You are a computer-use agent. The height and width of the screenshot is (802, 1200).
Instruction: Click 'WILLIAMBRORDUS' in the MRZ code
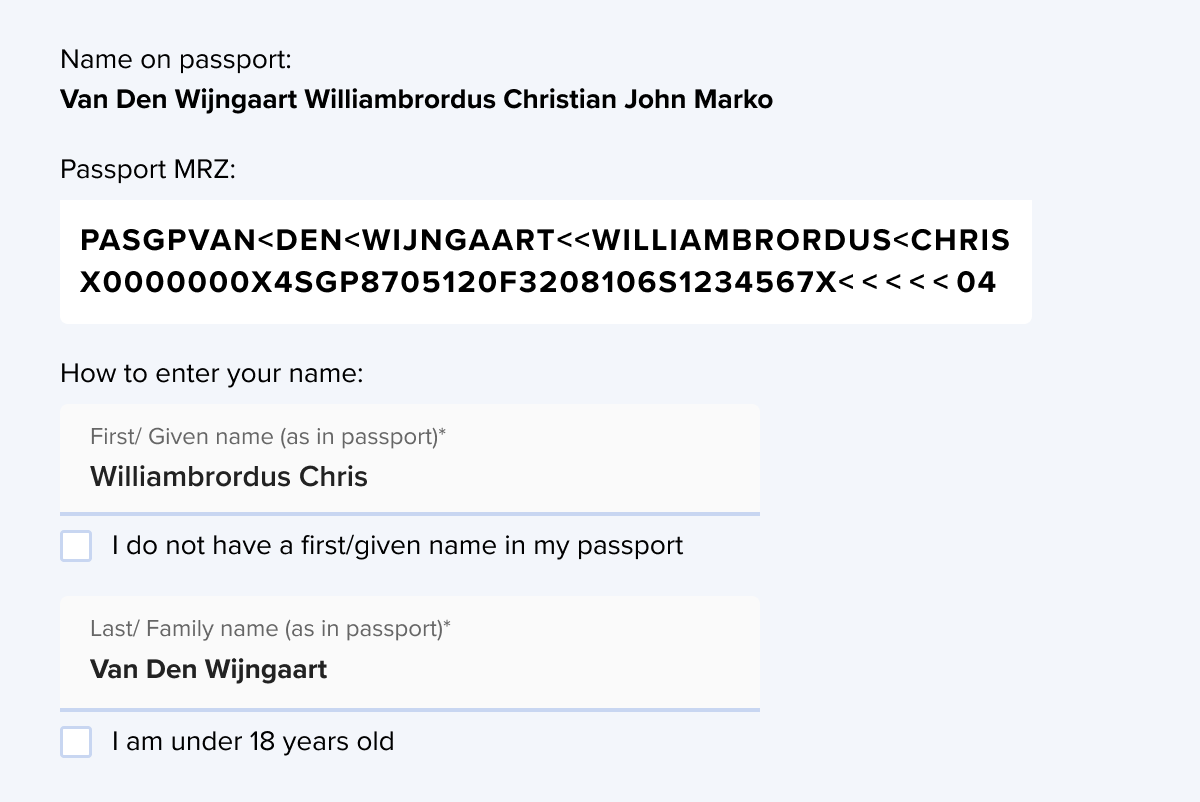pos(748,241)
